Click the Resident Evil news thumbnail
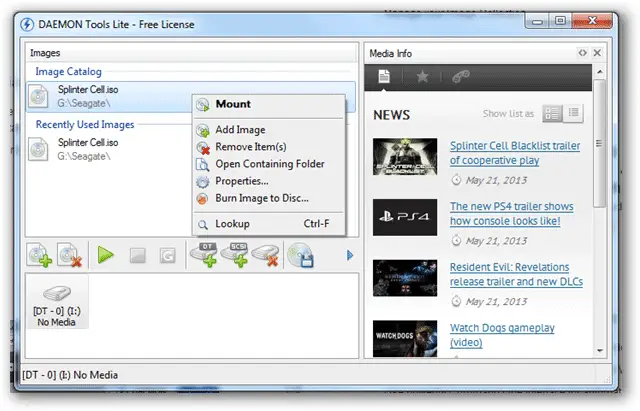 click(x=405, y=278)
